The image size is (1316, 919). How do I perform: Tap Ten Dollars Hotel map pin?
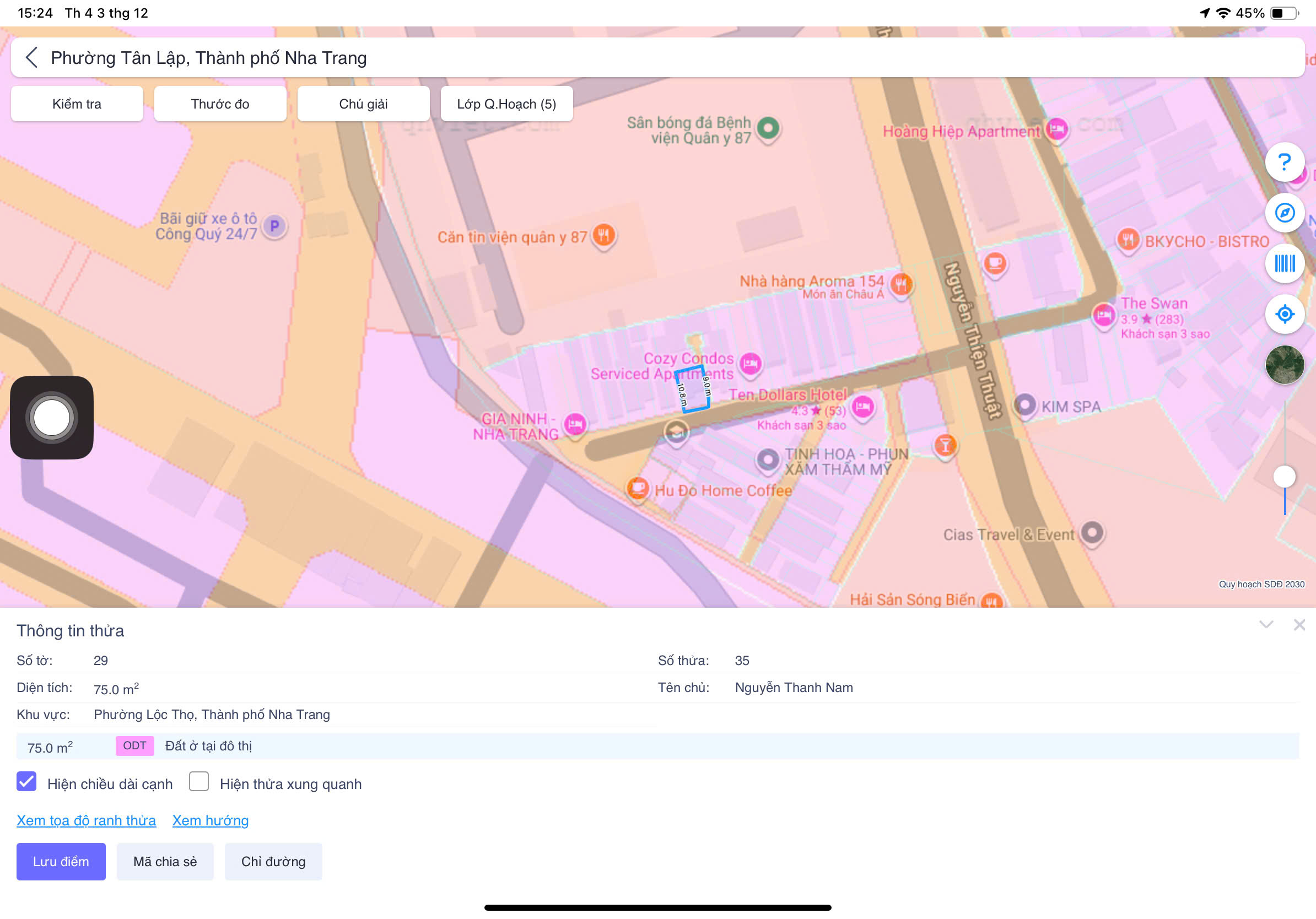tap(862, 407)
